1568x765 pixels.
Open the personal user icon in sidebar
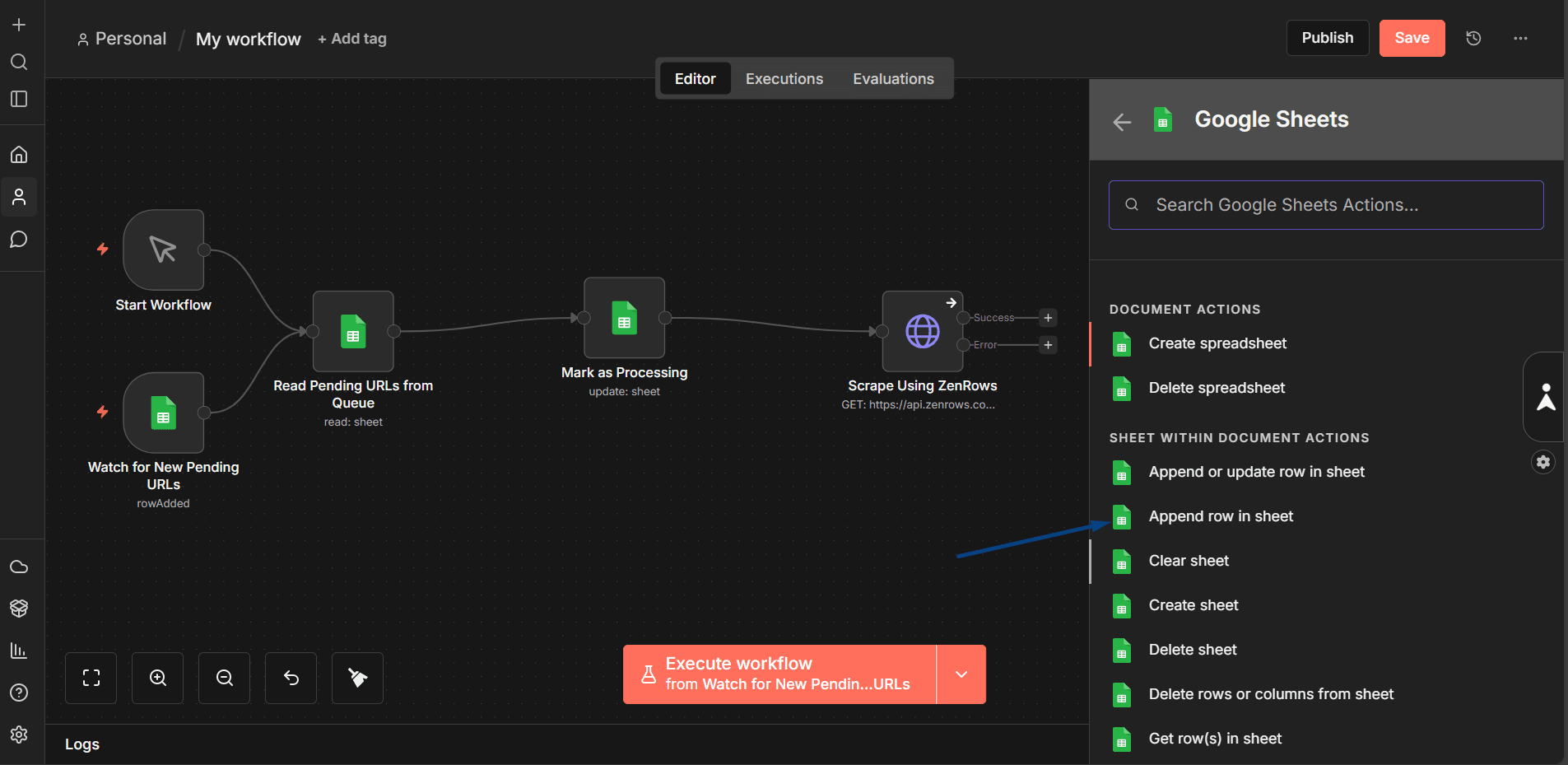[x=19, y=197]
